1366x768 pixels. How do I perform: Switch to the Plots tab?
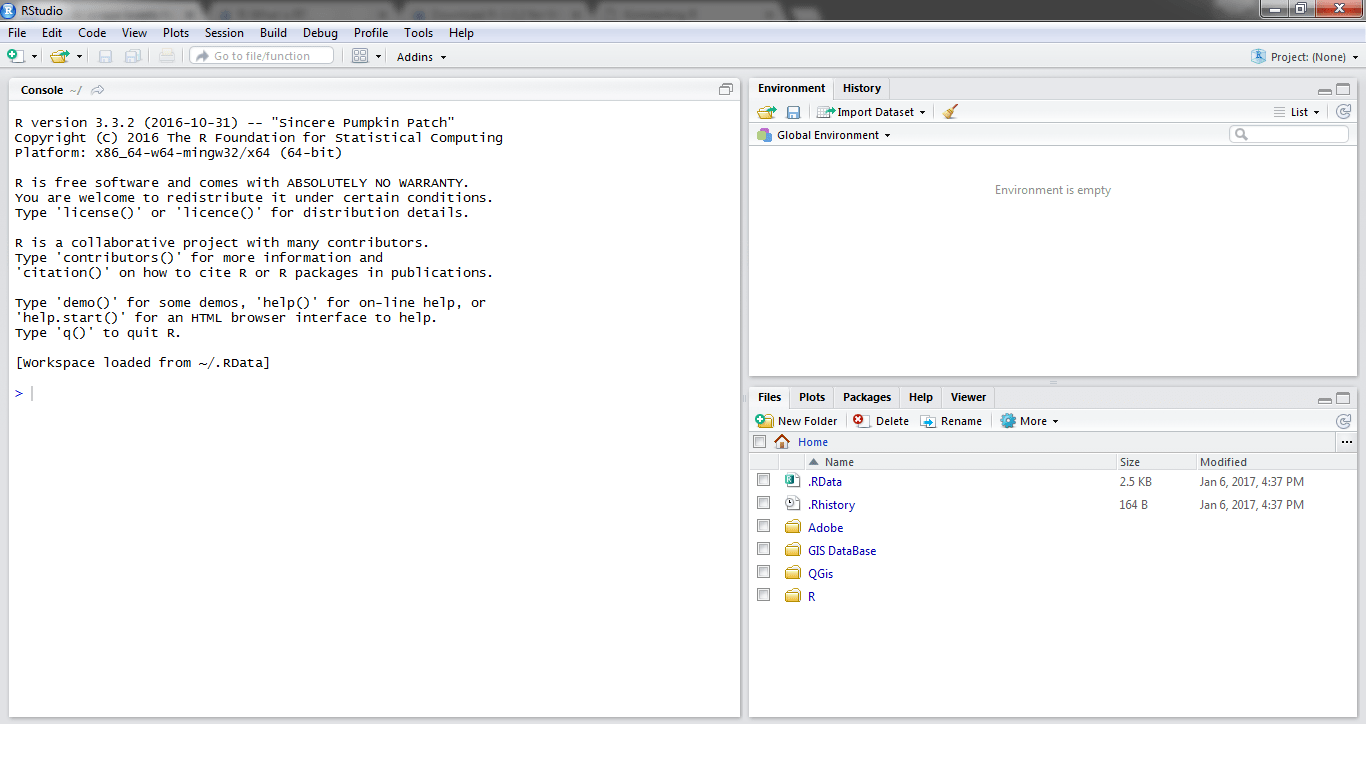pyautogui.click(x=812, y=397)
